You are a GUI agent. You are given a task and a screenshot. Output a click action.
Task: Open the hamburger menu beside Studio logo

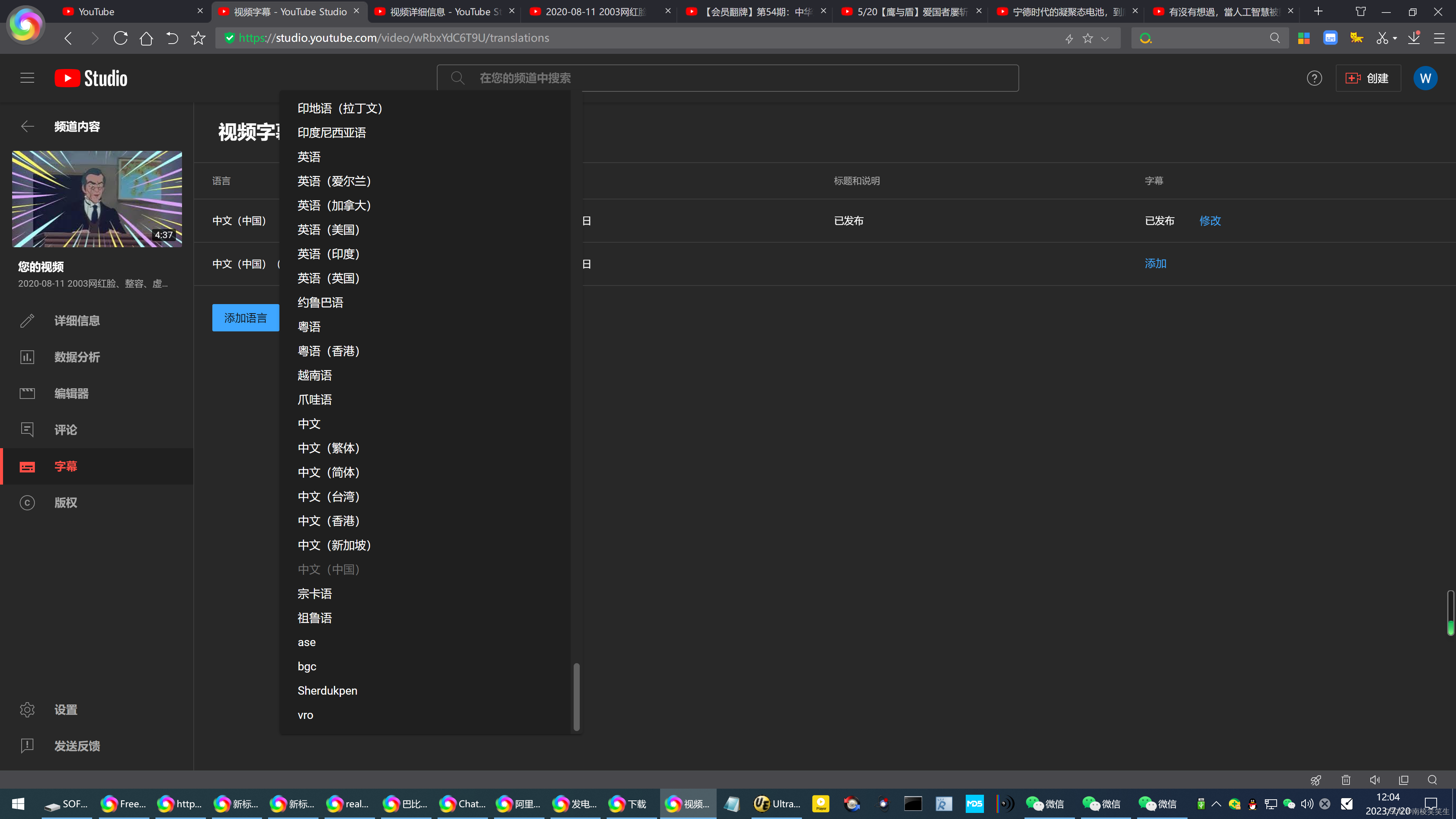click(27, 78)
